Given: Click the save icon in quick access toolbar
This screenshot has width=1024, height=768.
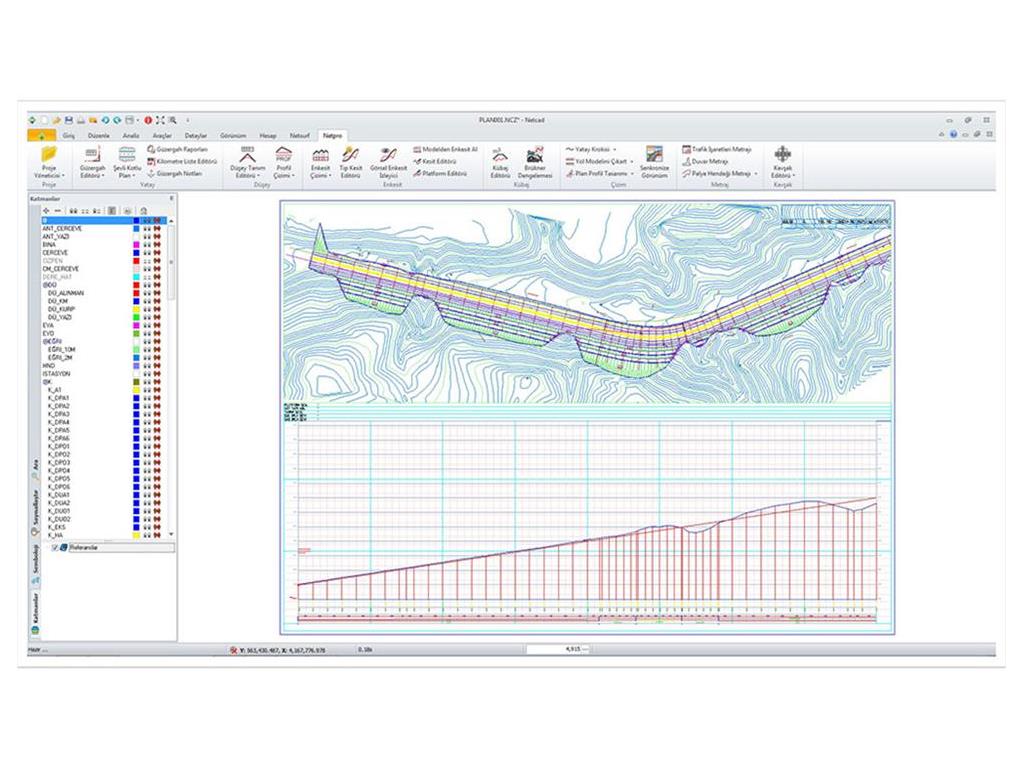Looking at the screenshot, I should pyautogui.click(x=68, y=119).
